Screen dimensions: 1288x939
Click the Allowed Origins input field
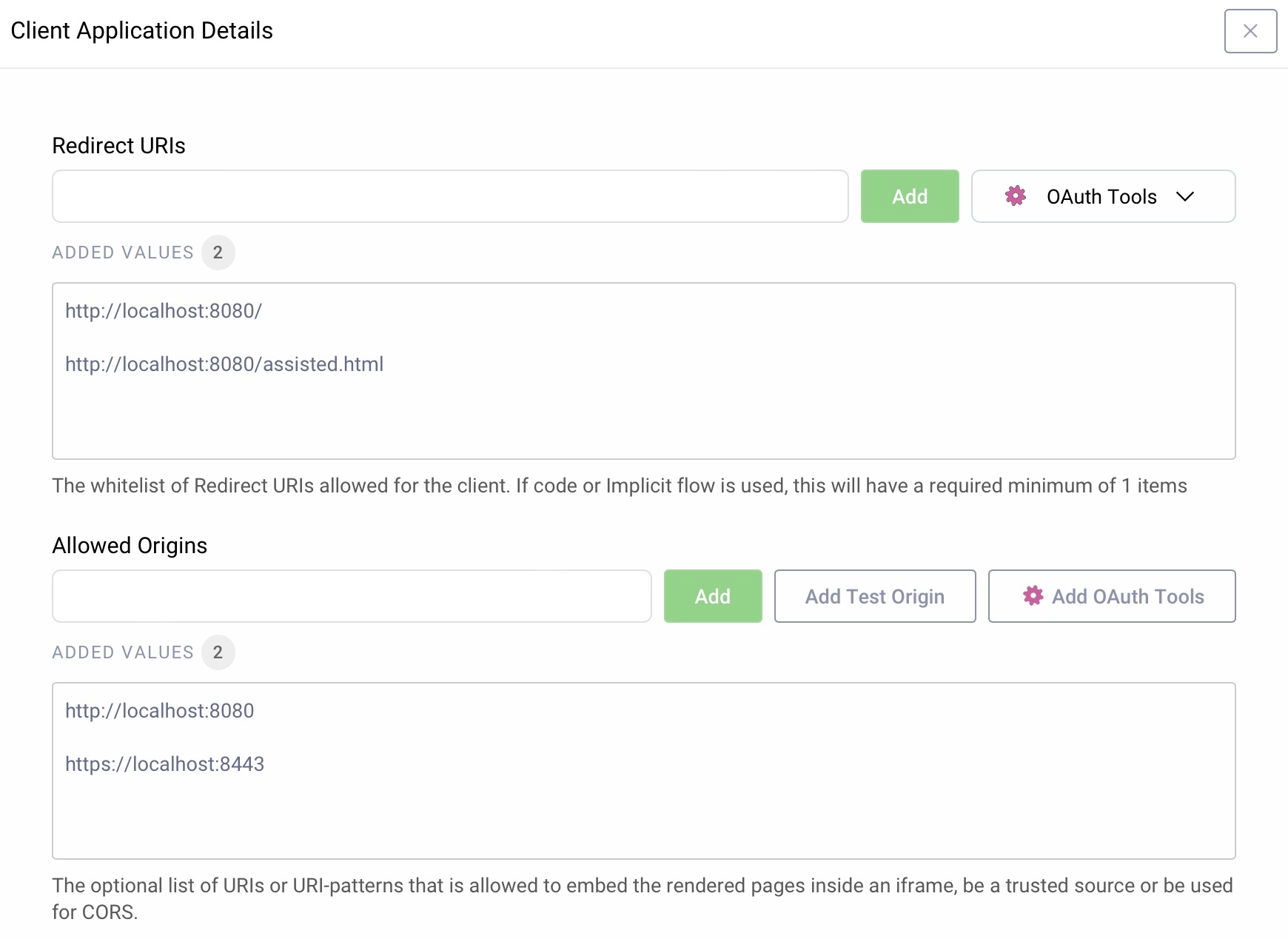click(x=352, y=596)
